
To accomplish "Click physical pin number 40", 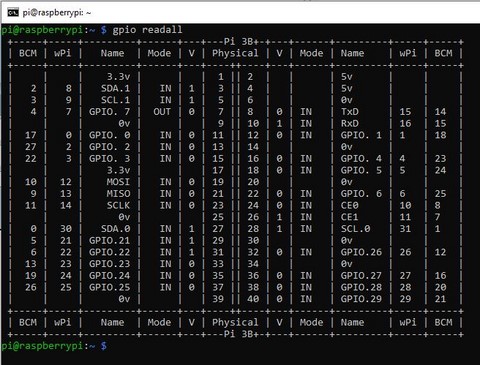I will 253,299.
